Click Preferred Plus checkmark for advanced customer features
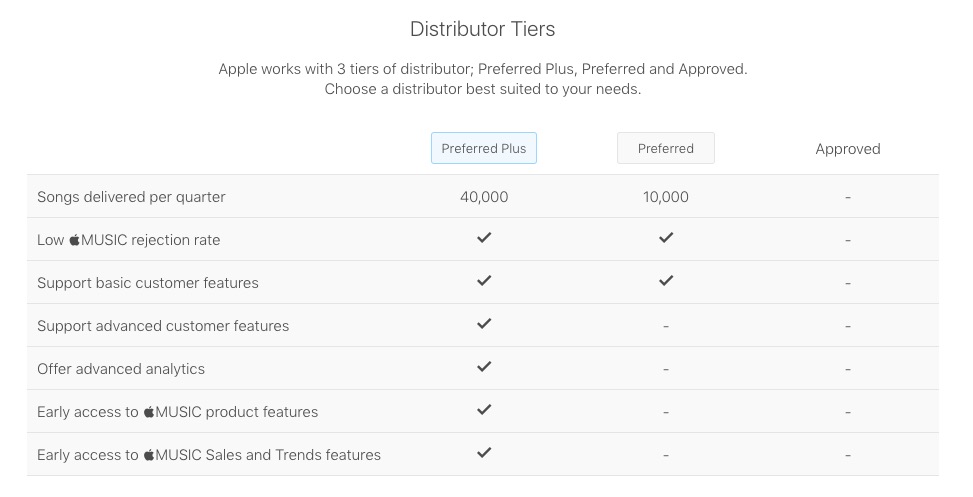The height and width of the screenshot is (497, 973). pyautogui.click(x=484, y=323)
